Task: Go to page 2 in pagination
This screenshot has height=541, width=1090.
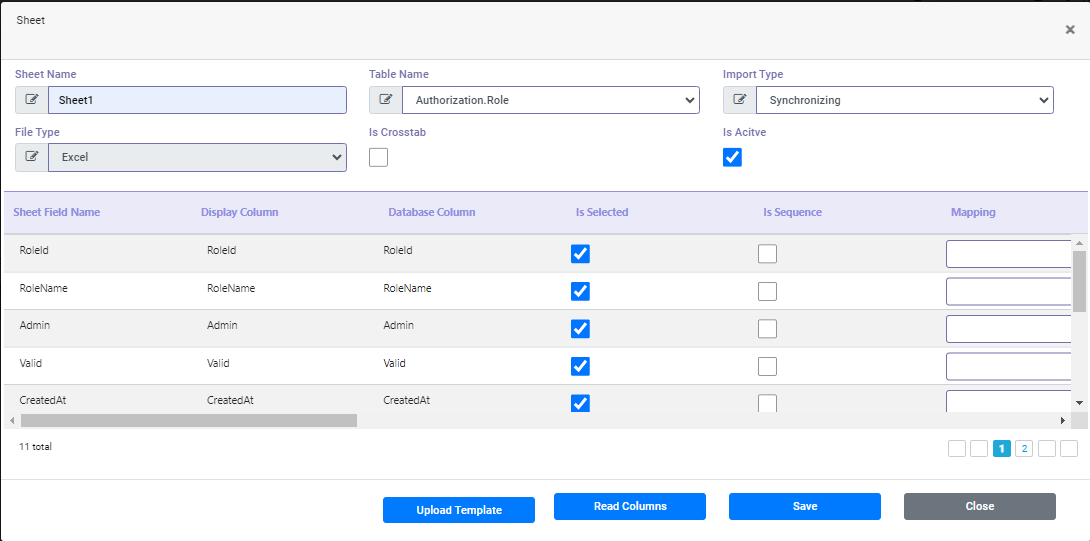Action: coord(1024,449)
